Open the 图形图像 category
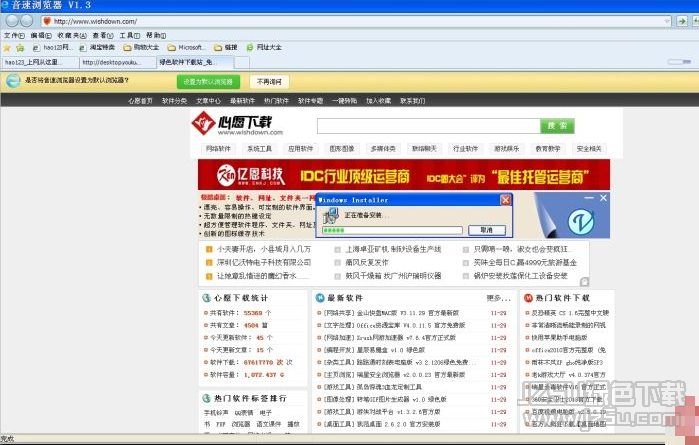699x445 pixels. [342, 148]
